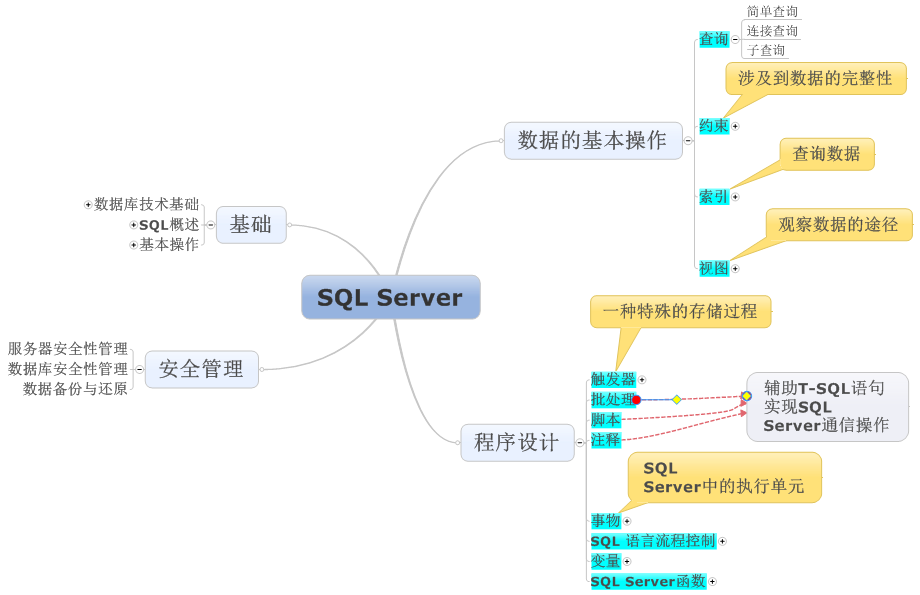
Task: Select the central SQL Server topic
Action: click(391, 297)
